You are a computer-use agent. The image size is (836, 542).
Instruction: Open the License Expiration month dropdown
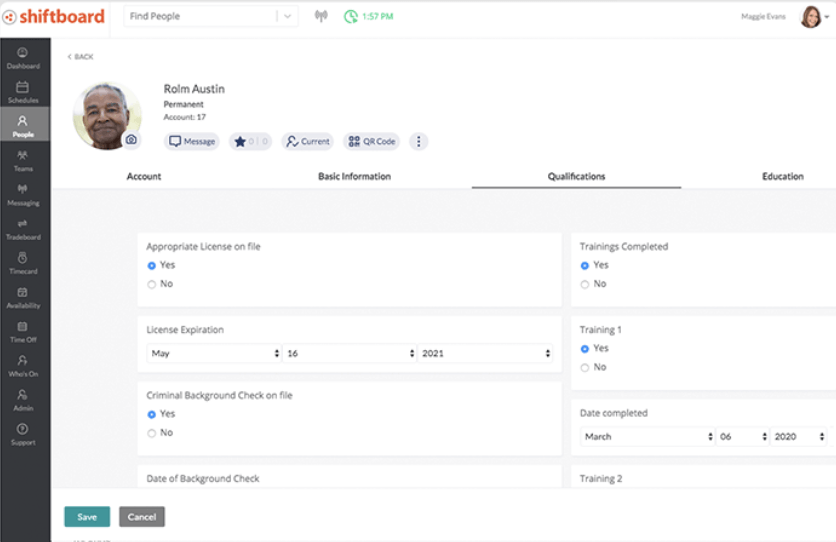pos(214,353)
